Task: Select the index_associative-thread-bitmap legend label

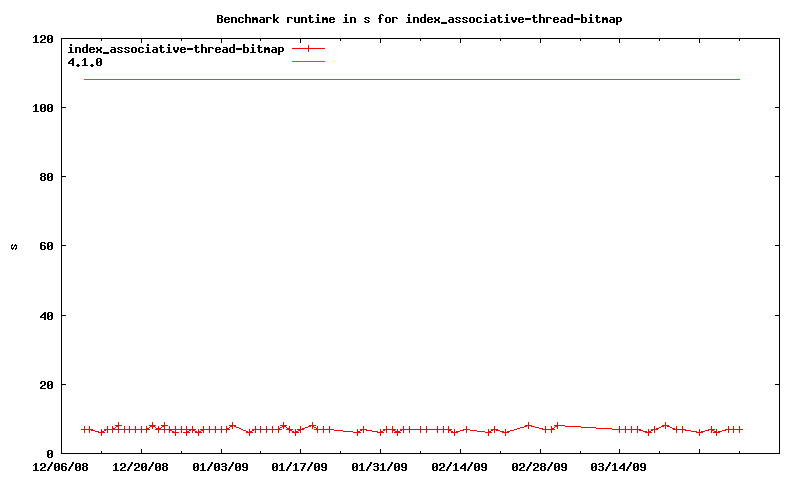Action: 175,48
